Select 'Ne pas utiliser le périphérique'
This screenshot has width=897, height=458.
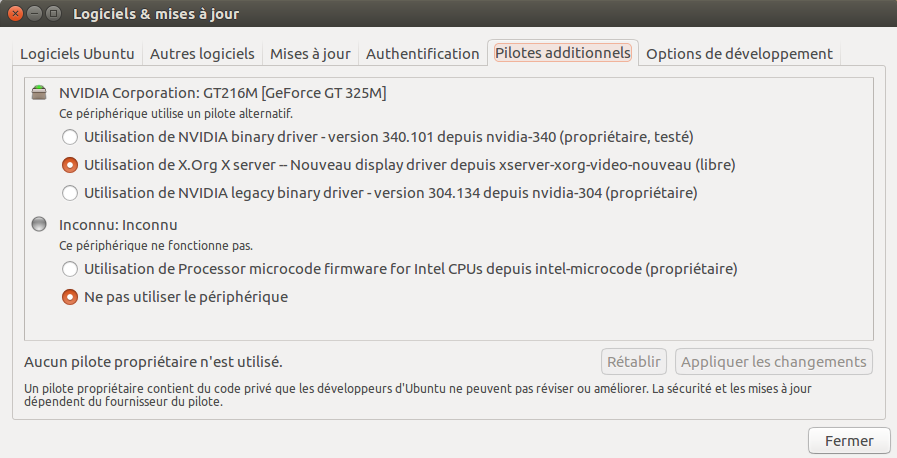point(69,297)
